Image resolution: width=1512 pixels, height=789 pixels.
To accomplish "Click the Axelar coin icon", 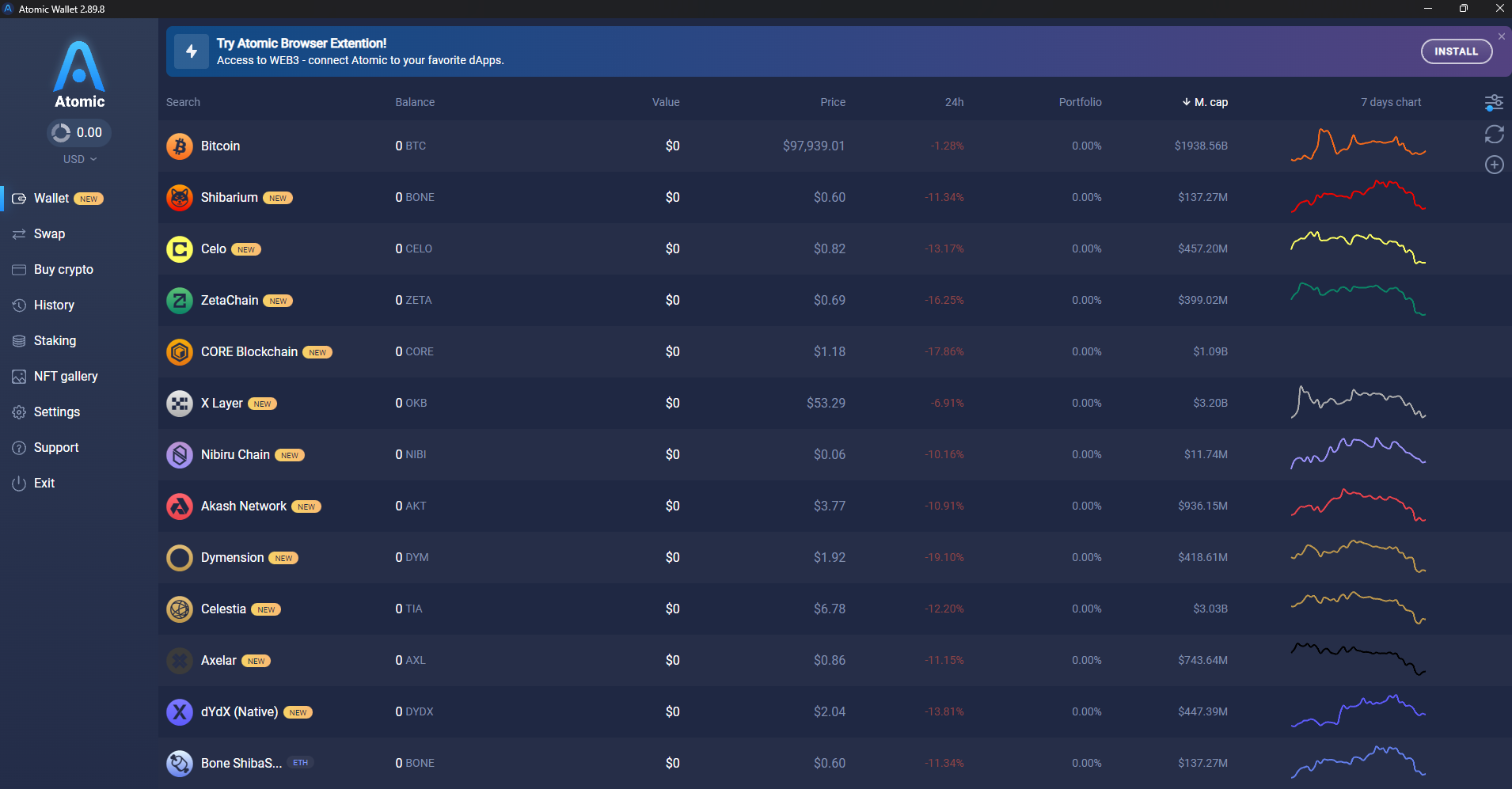I will pyautogui.click(x=180, y=661).
